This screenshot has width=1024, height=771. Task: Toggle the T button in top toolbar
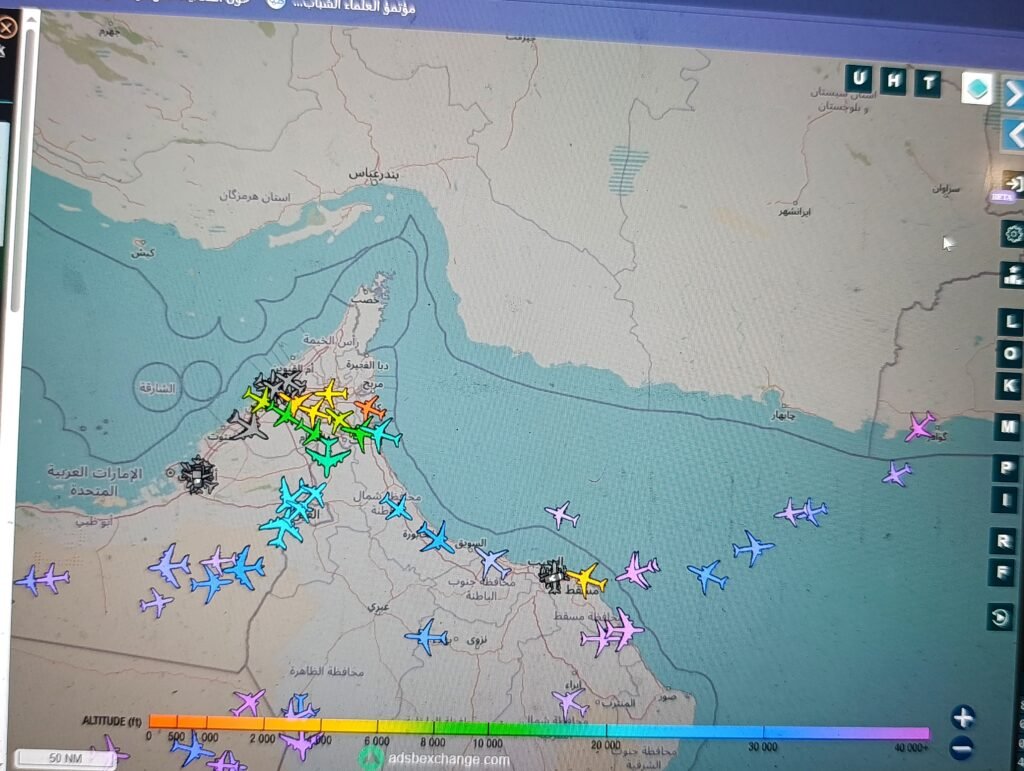(929, 83)
